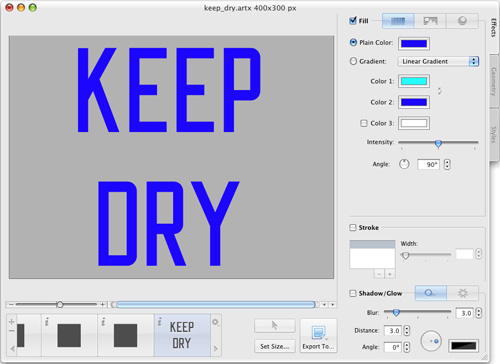
Task: Click the shadow Angle 0° input field
Action: tap(393, 347)
